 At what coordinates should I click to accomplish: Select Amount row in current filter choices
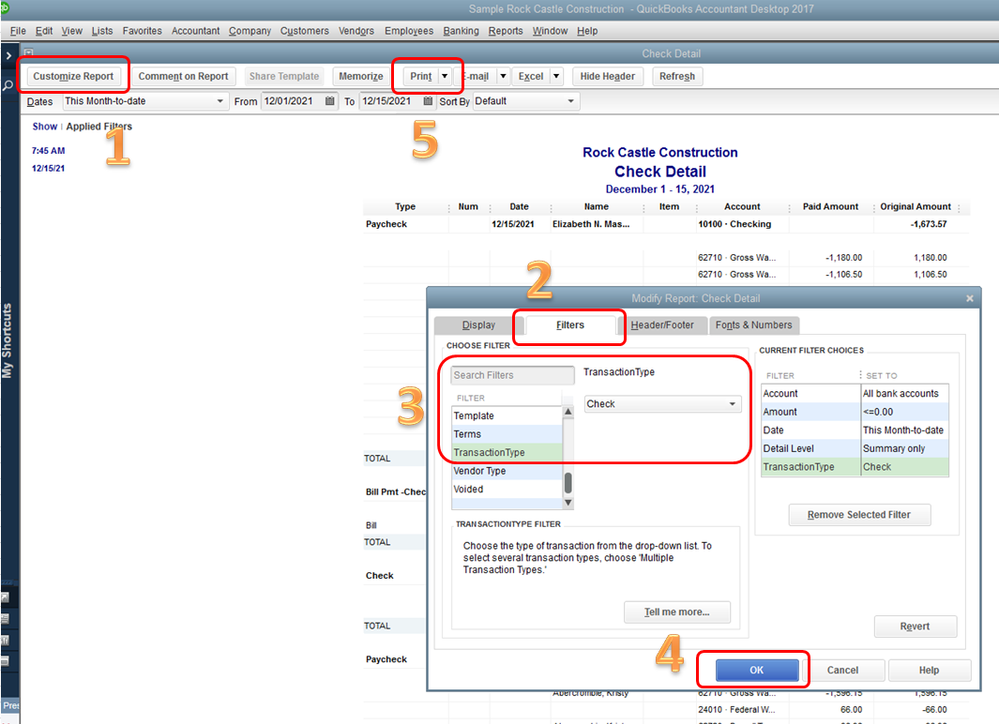click(855, 412)
